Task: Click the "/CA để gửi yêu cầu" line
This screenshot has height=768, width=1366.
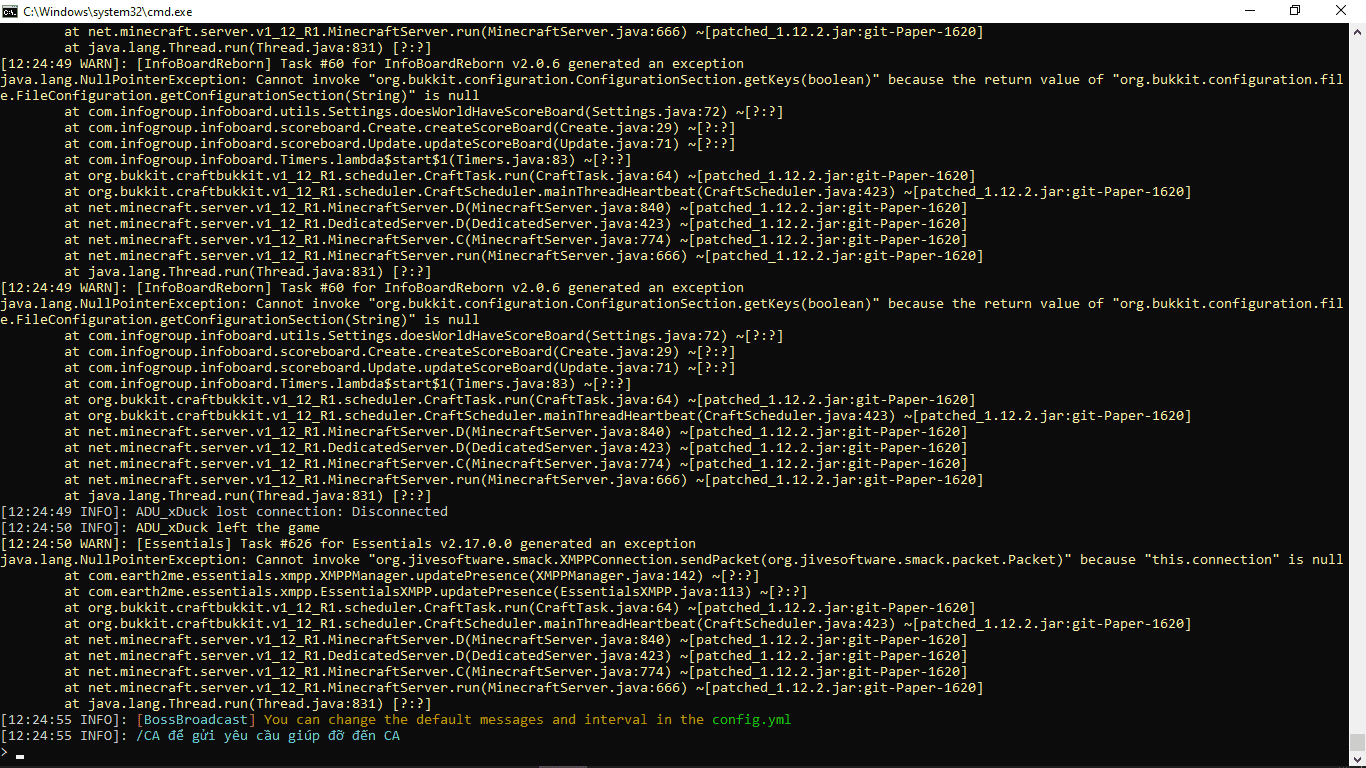Action: 200,736
